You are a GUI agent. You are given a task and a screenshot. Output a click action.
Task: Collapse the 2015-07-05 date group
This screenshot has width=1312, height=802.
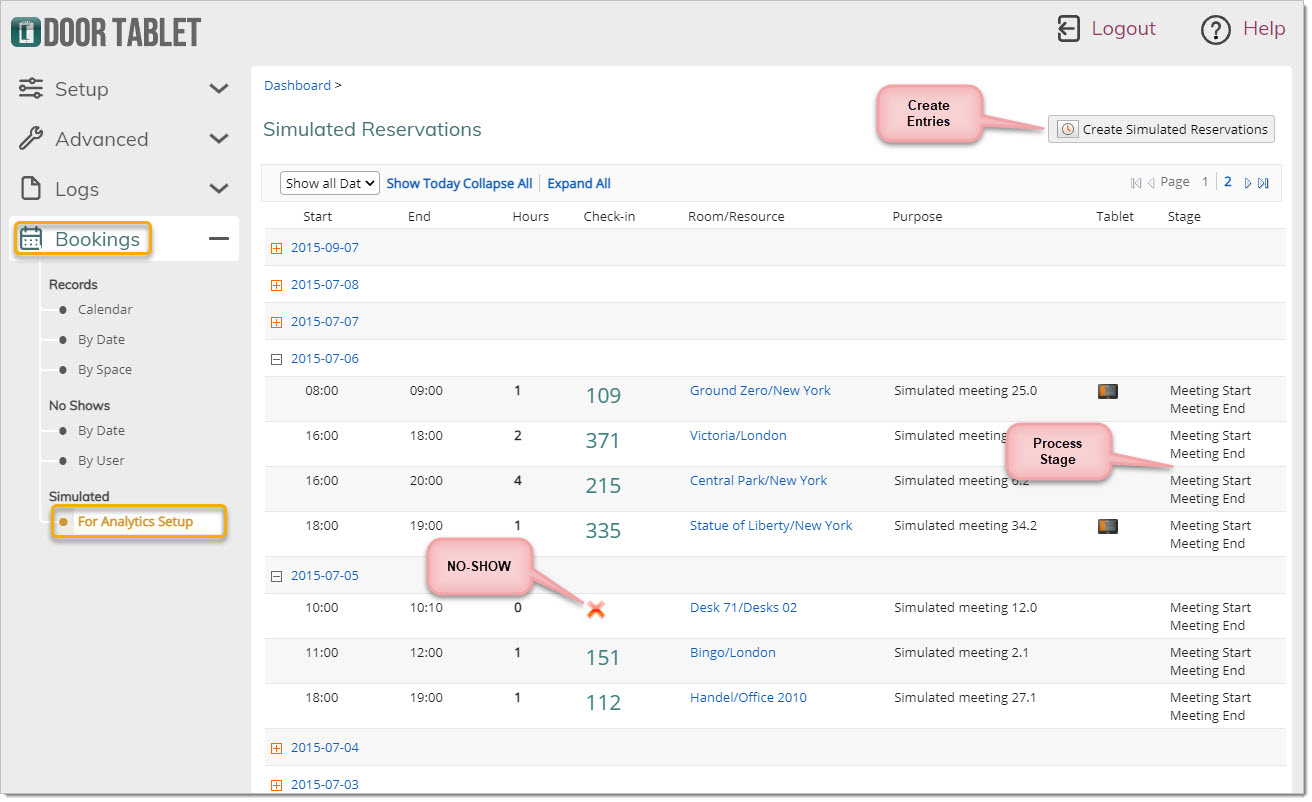277,576
